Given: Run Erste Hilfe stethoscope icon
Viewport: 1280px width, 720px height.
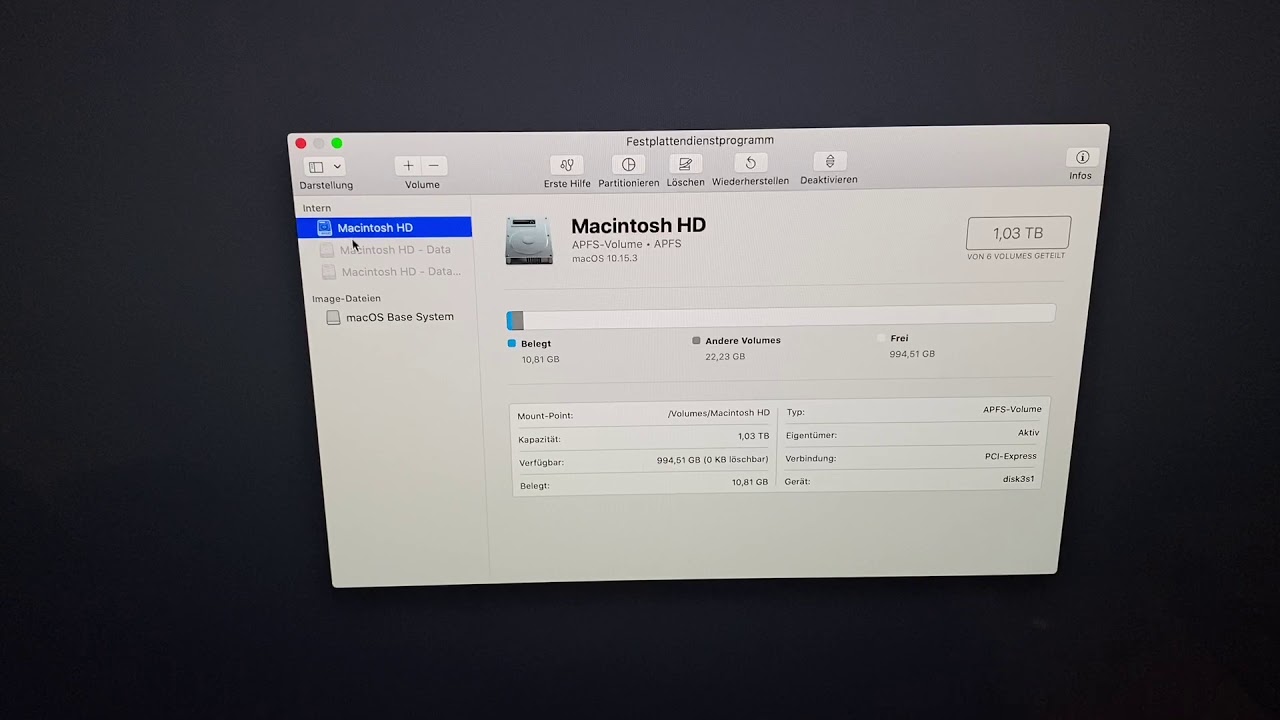Looking at the screenshot, I should tap(567, 165).
